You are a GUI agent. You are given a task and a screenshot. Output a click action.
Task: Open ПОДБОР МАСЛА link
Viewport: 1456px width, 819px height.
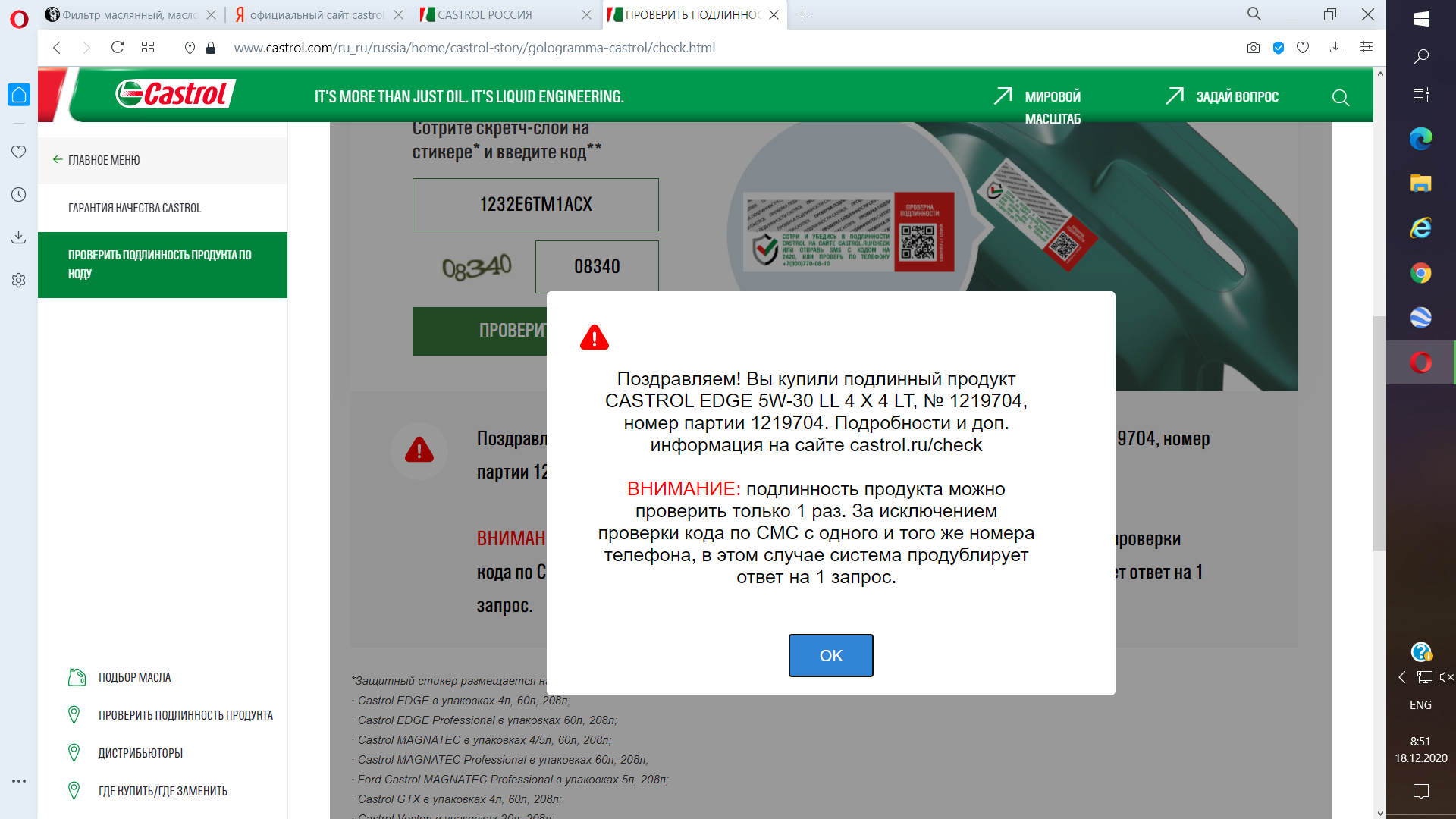tap(121, 677)
